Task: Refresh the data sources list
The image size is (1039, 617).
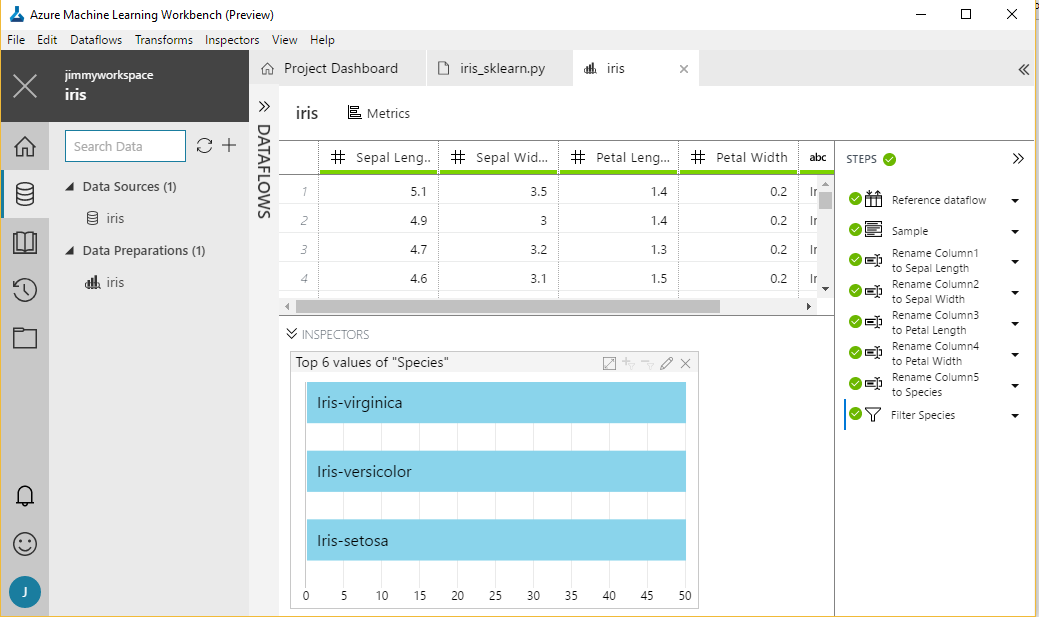Action: pos(205,145)
